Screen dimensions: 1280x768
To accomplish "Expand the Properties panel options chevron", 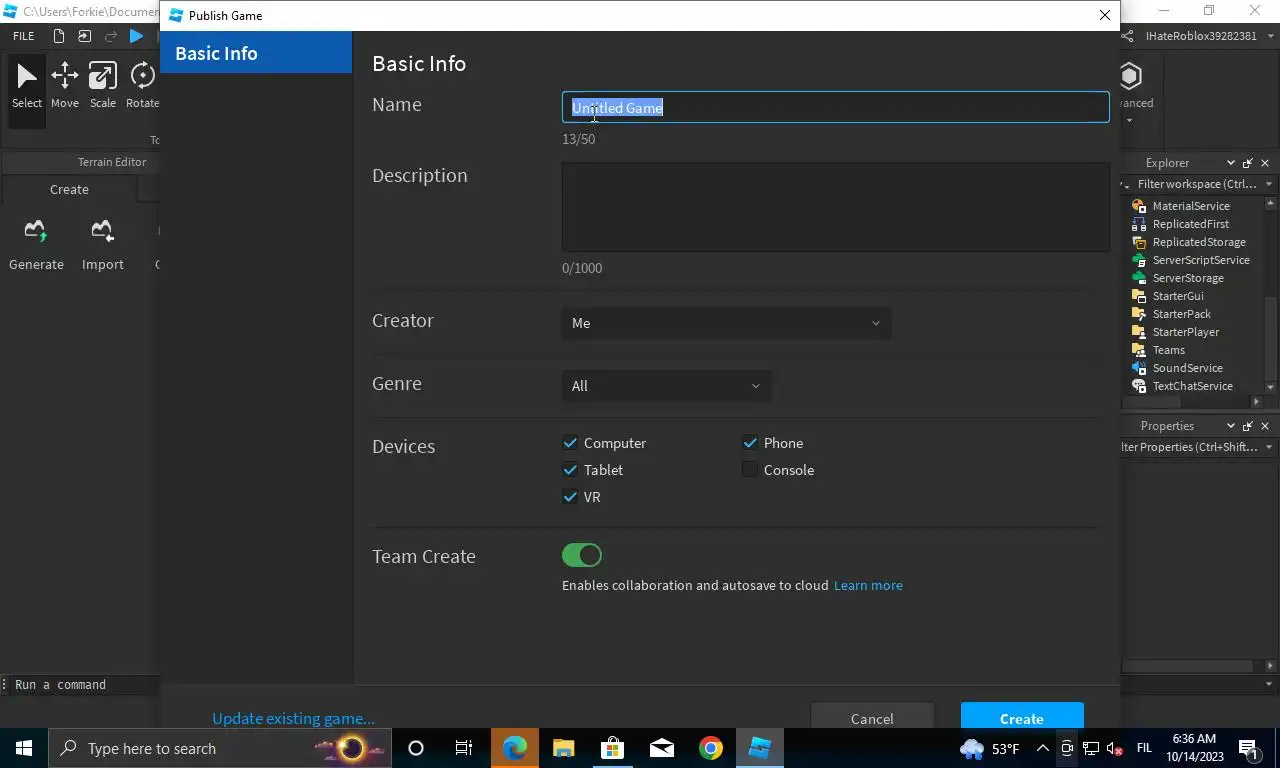I will [1231, 426].
